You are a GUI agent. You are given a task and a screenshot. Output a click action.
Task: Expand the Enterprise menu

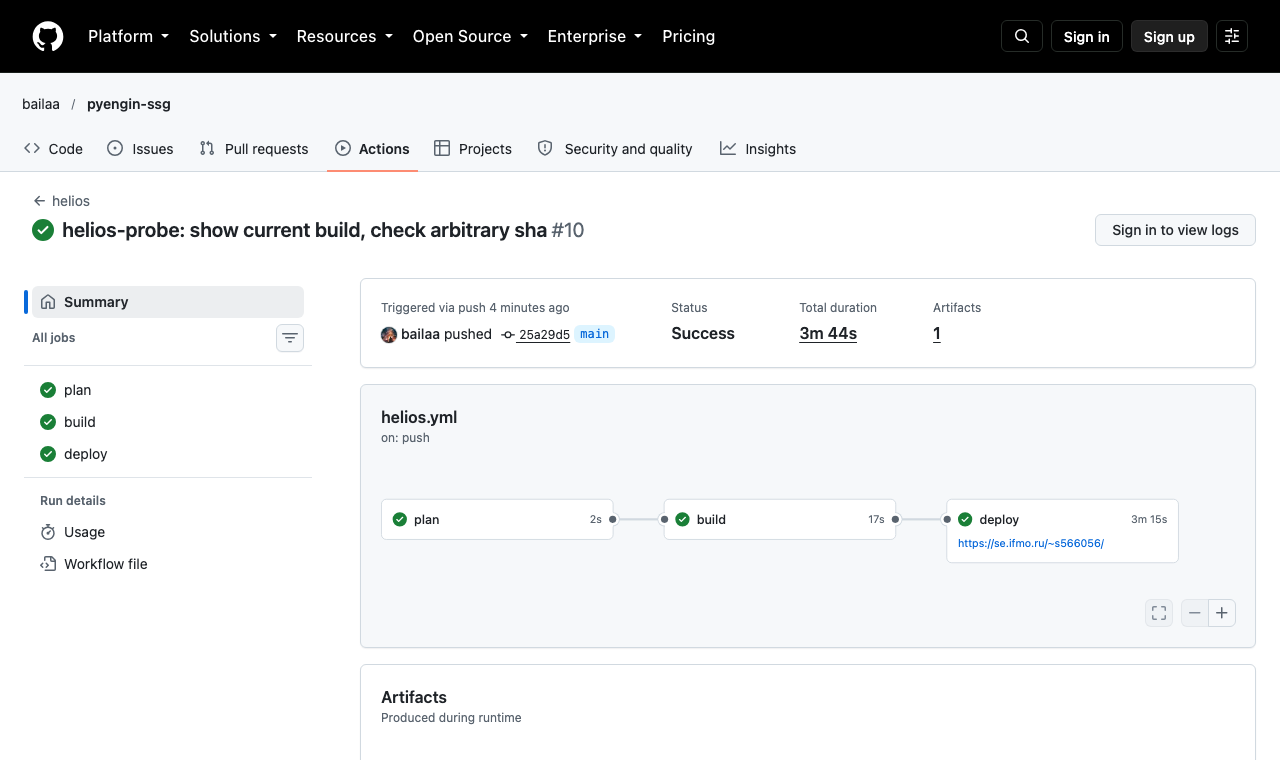tap(595, 36)
